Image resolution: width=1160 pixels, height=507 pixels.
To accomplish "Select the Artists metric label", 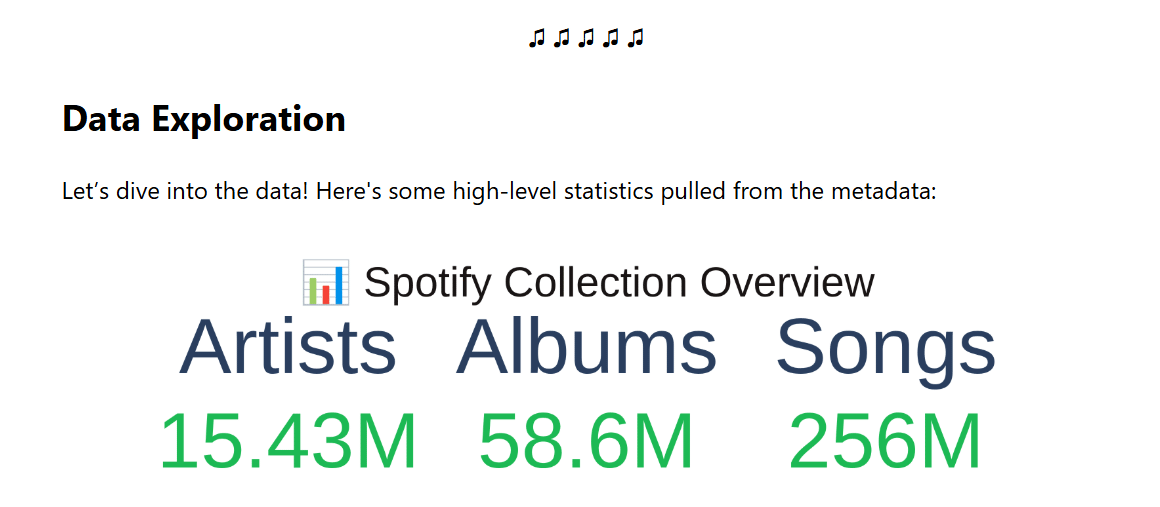I will (x=288, y=347).
